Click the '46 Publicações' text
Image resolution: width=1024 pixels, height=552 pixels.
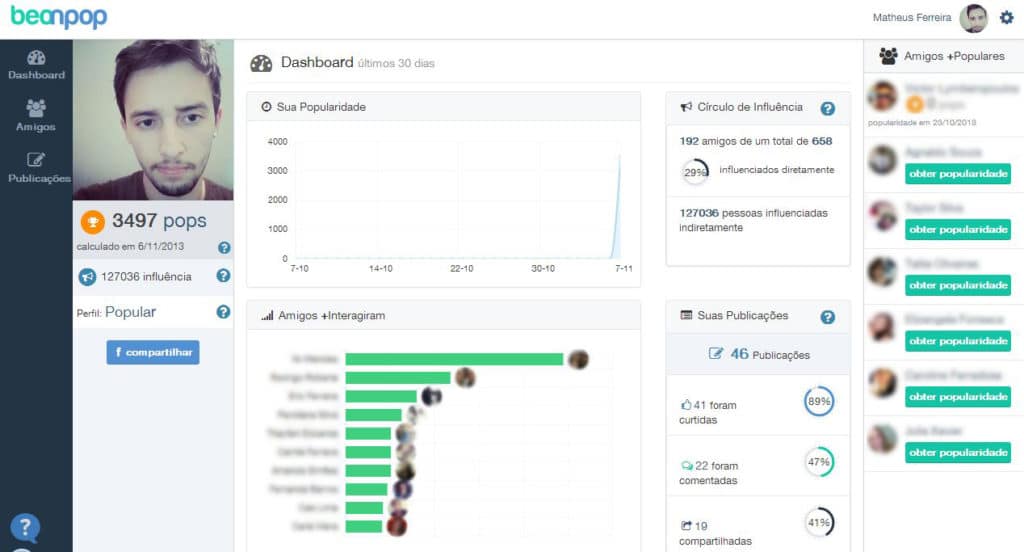770,354
